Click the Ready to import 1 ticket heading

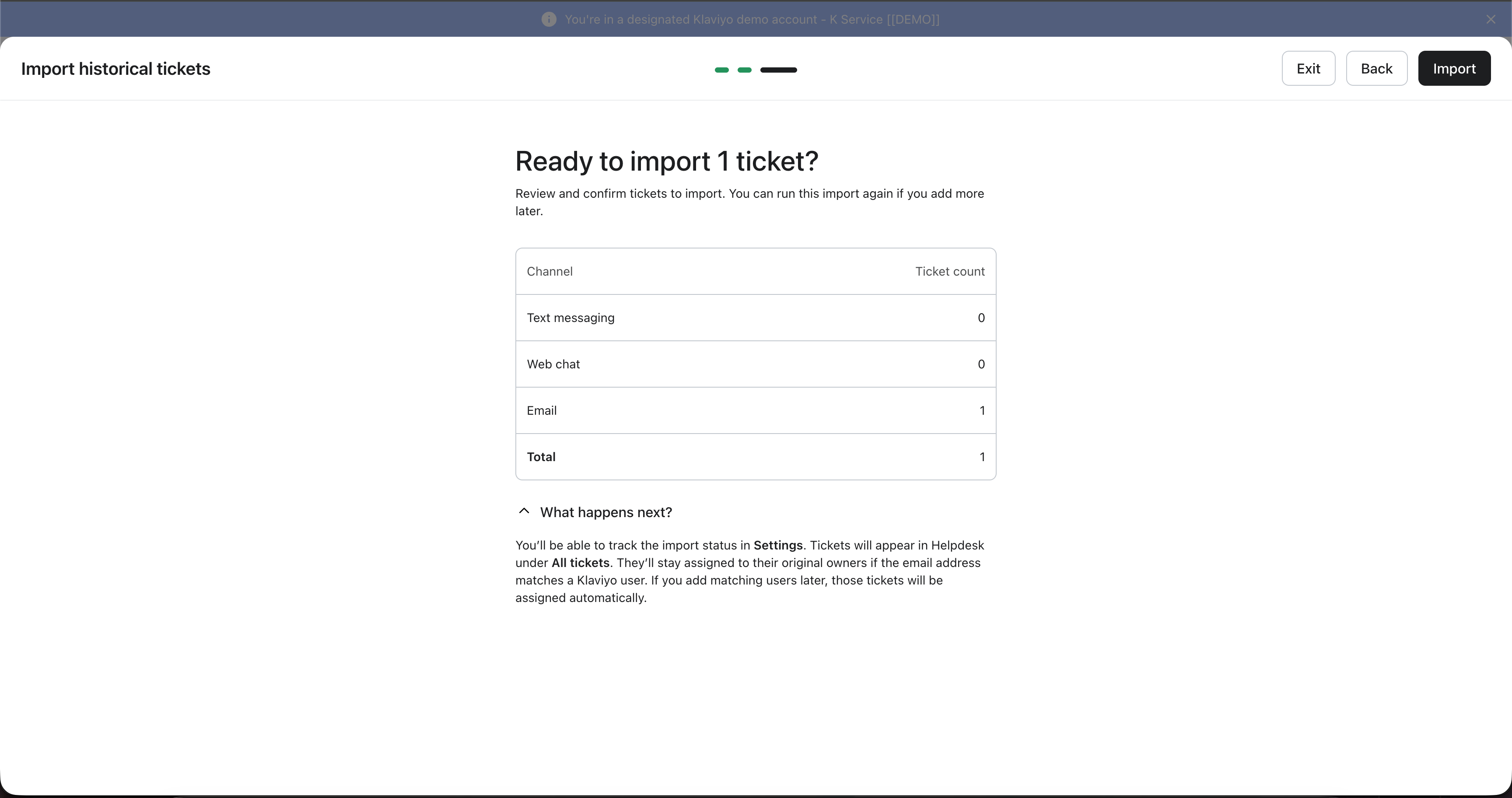point(667,161)
